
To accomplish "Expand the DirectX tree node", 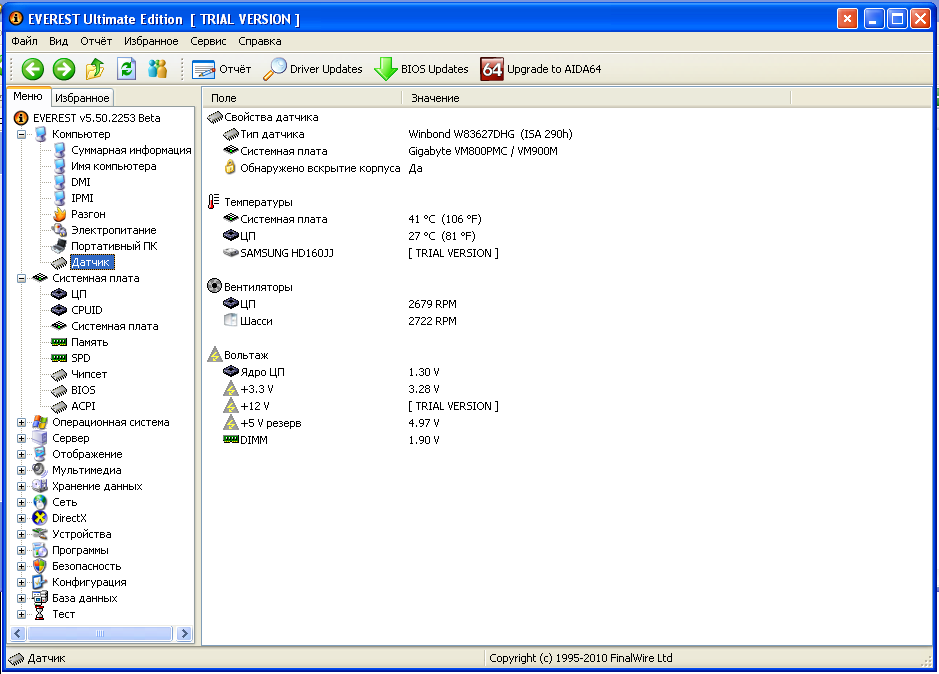I will tap(22, 518).
